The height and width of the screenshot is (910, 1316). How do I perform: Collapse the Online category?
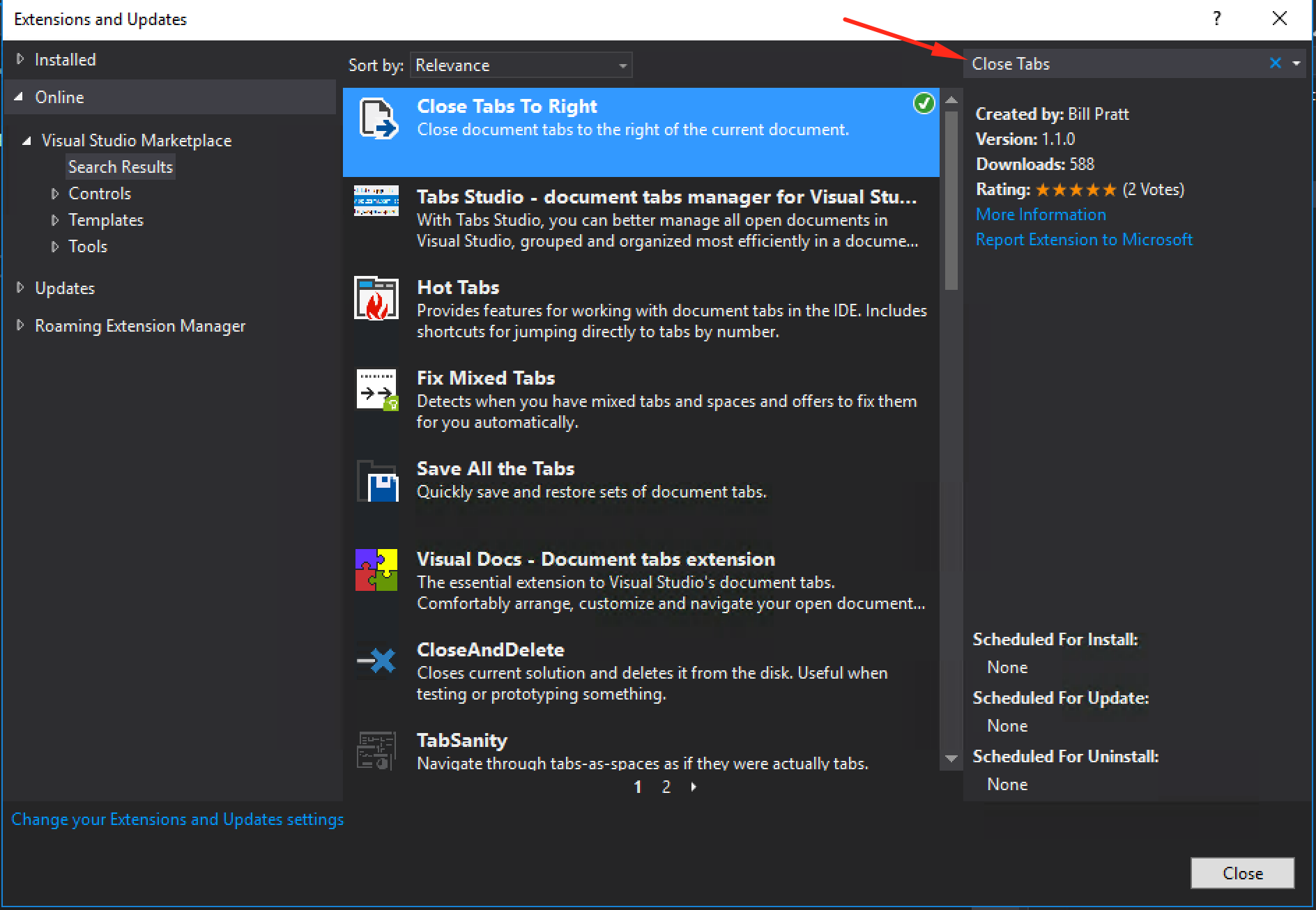click(20, 97)
